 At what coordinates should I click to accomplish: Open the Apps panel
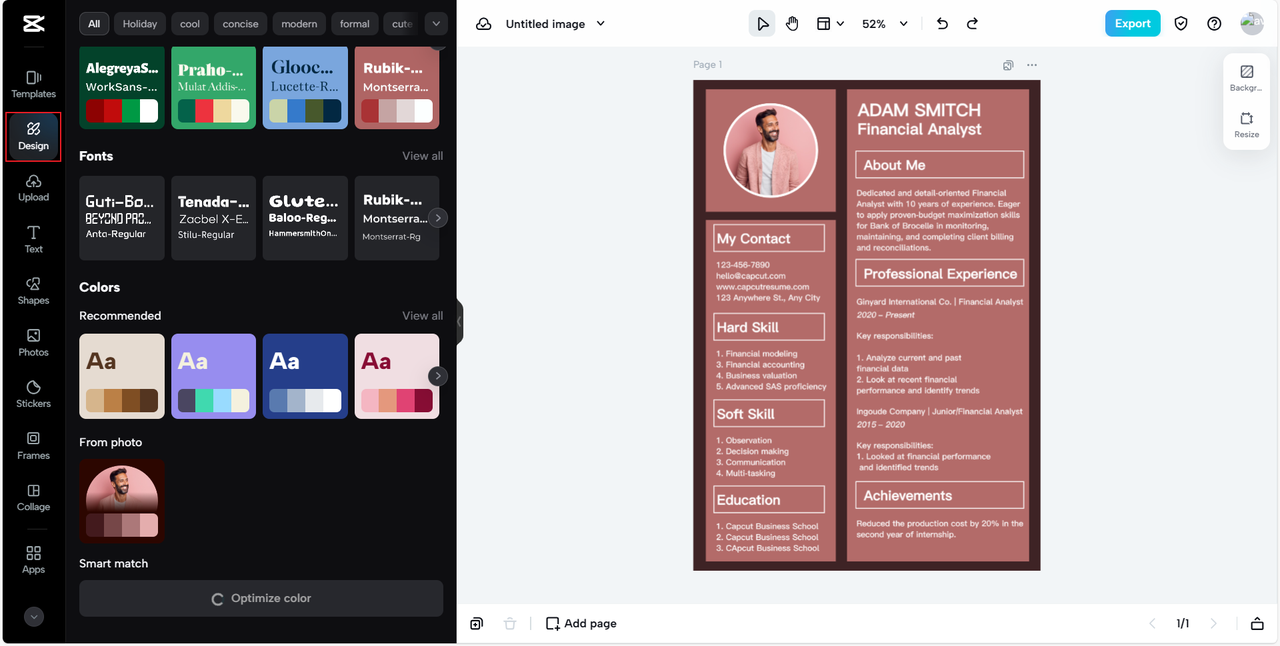pos(33,560)
